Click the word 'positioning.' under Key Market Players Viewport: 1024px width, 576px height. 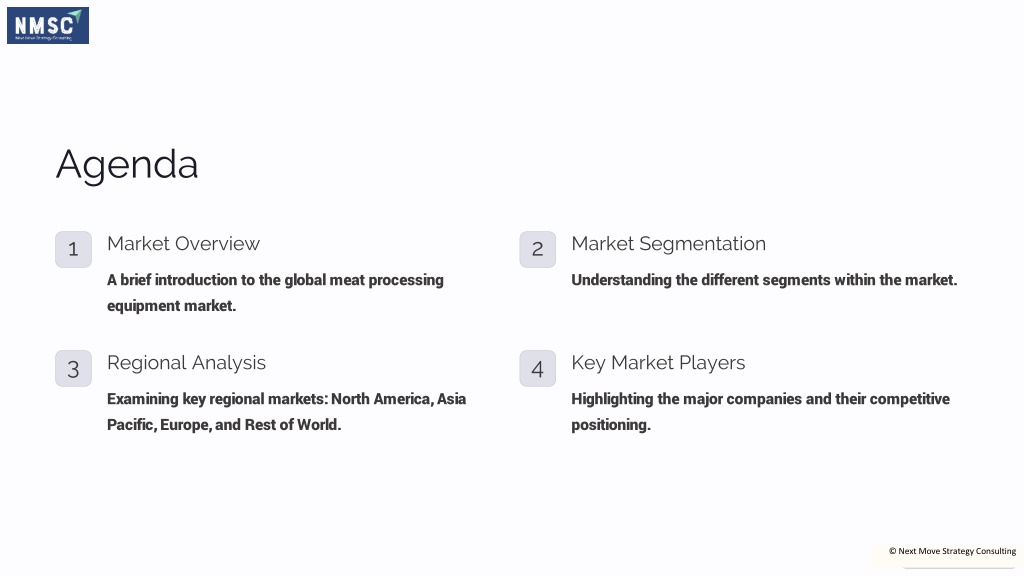tap(611, 425)
